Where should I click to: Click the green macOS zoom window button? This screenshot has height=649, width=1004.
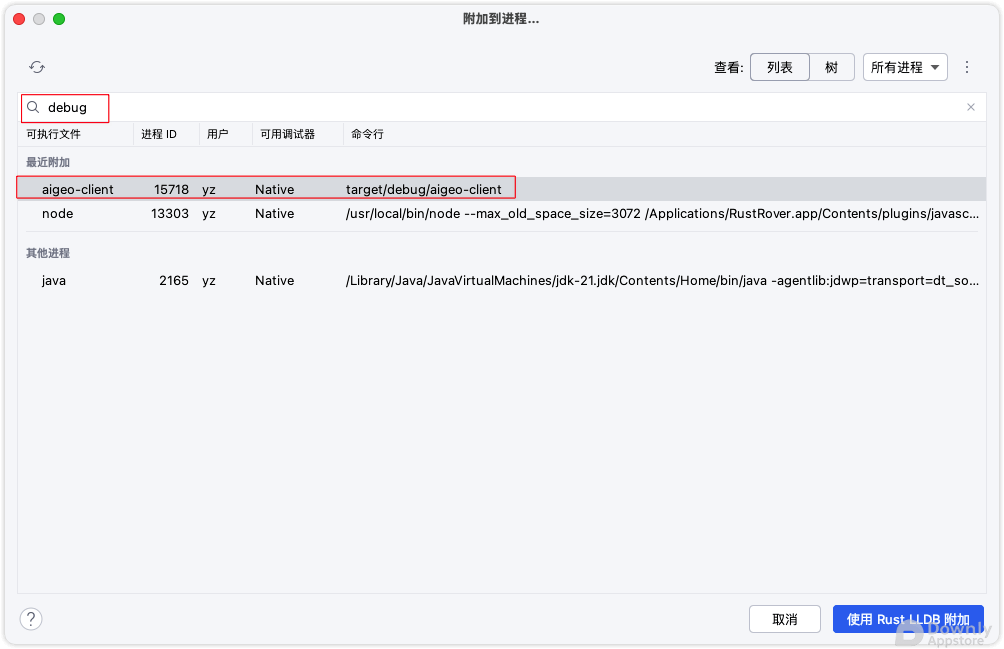(x=59, y=19)
